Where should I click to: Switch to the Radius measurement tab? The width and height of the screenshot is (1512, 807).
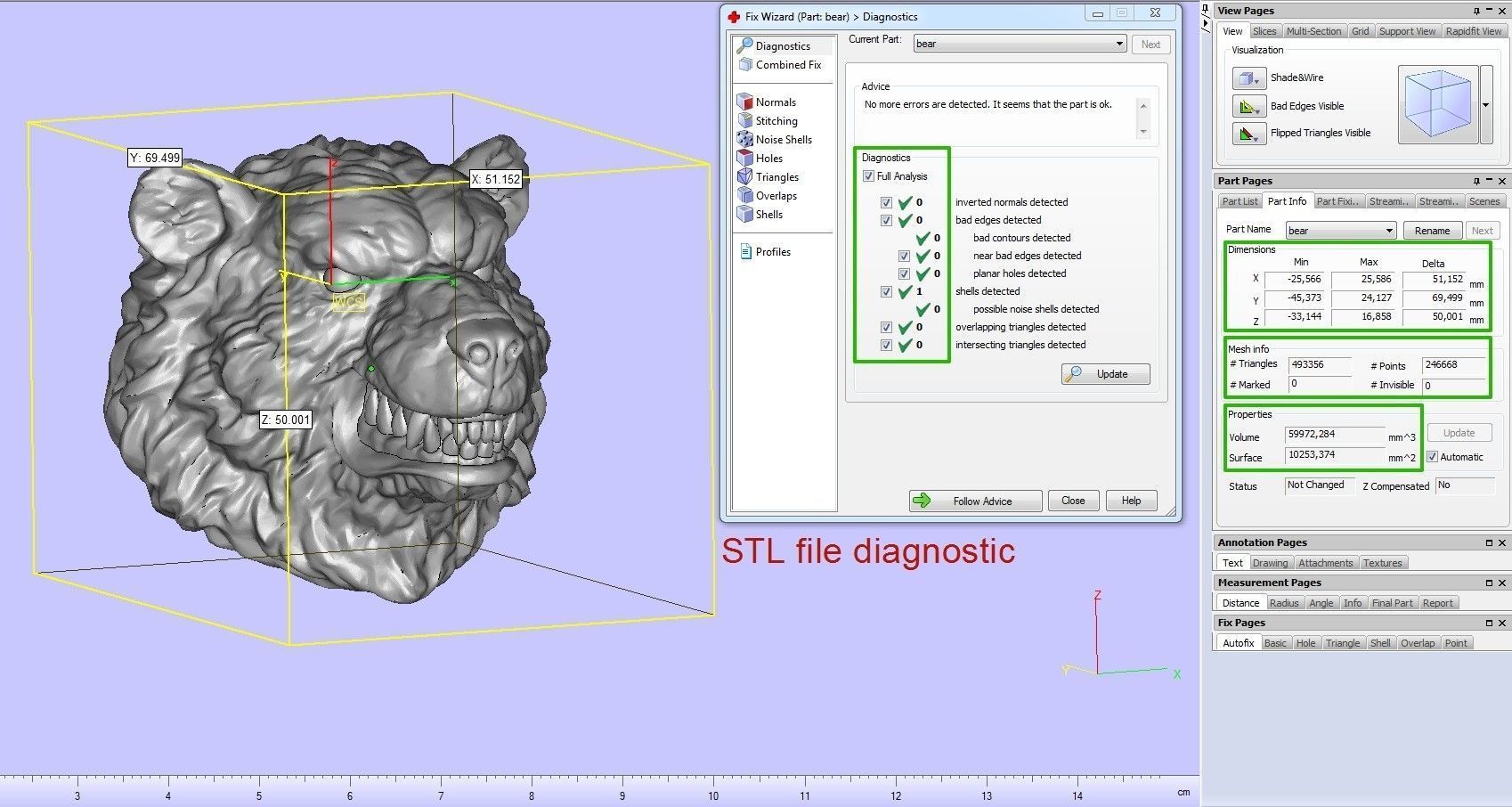tap(1284, 603)
